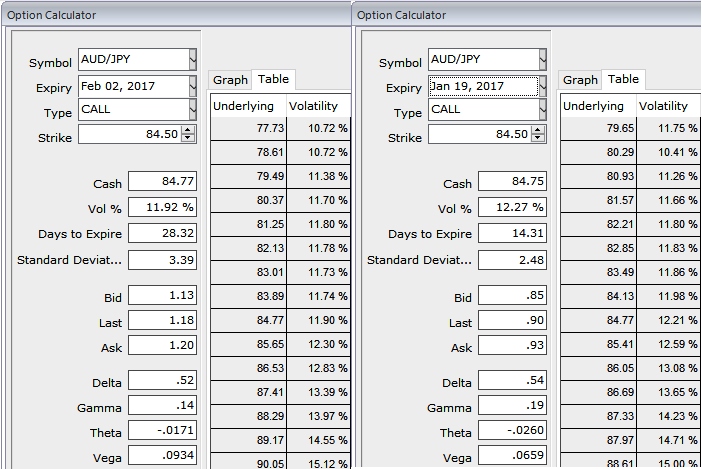
Task: Select volatility 14.55 % cell
Action: [318, 440]
